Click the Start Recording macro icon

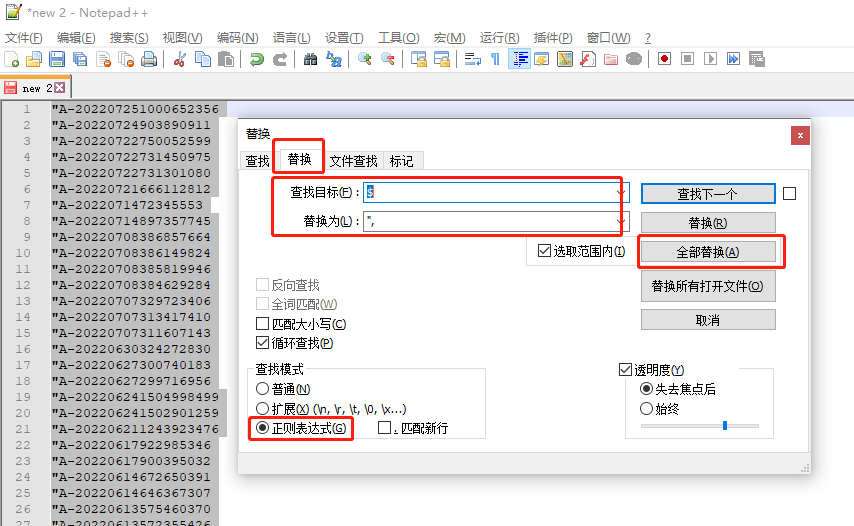click(x=664, y=59)
